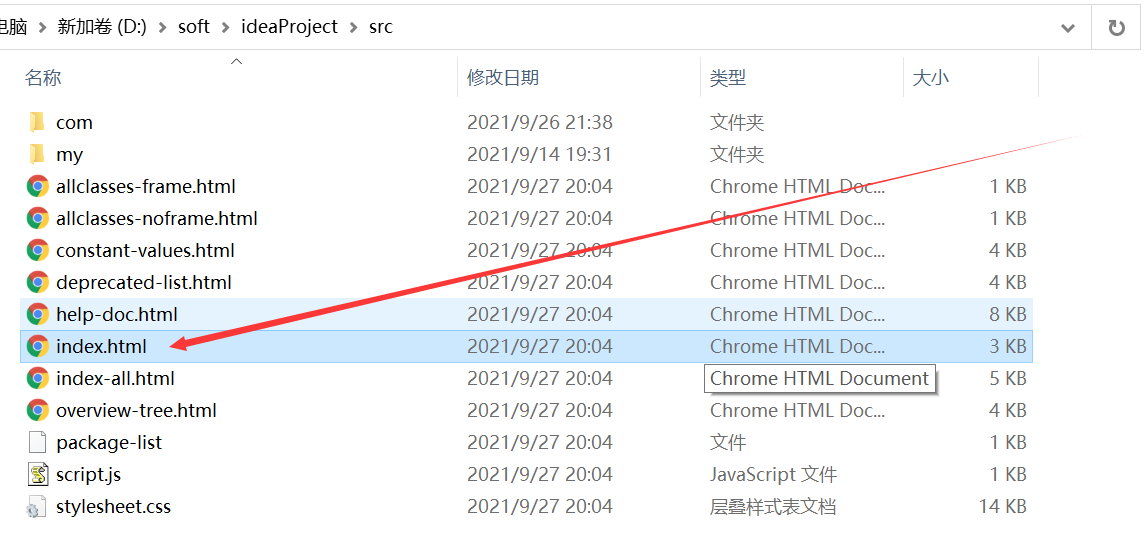Click the com folder icon
Screen dimensions: 1147x545
[38, 122]
